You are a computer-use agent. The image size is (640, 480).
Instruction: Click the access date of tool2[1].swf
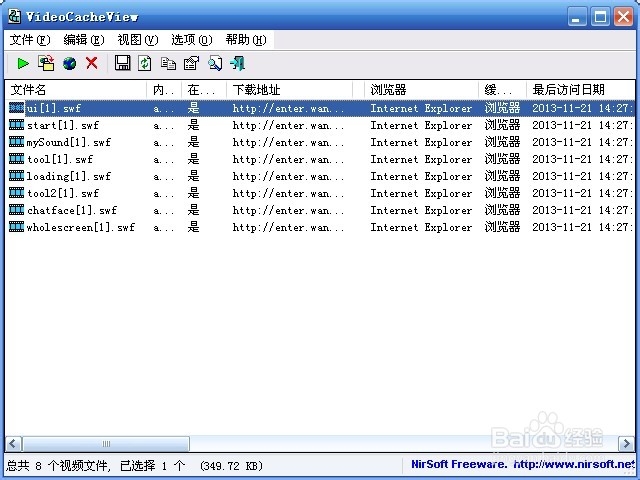582,193
